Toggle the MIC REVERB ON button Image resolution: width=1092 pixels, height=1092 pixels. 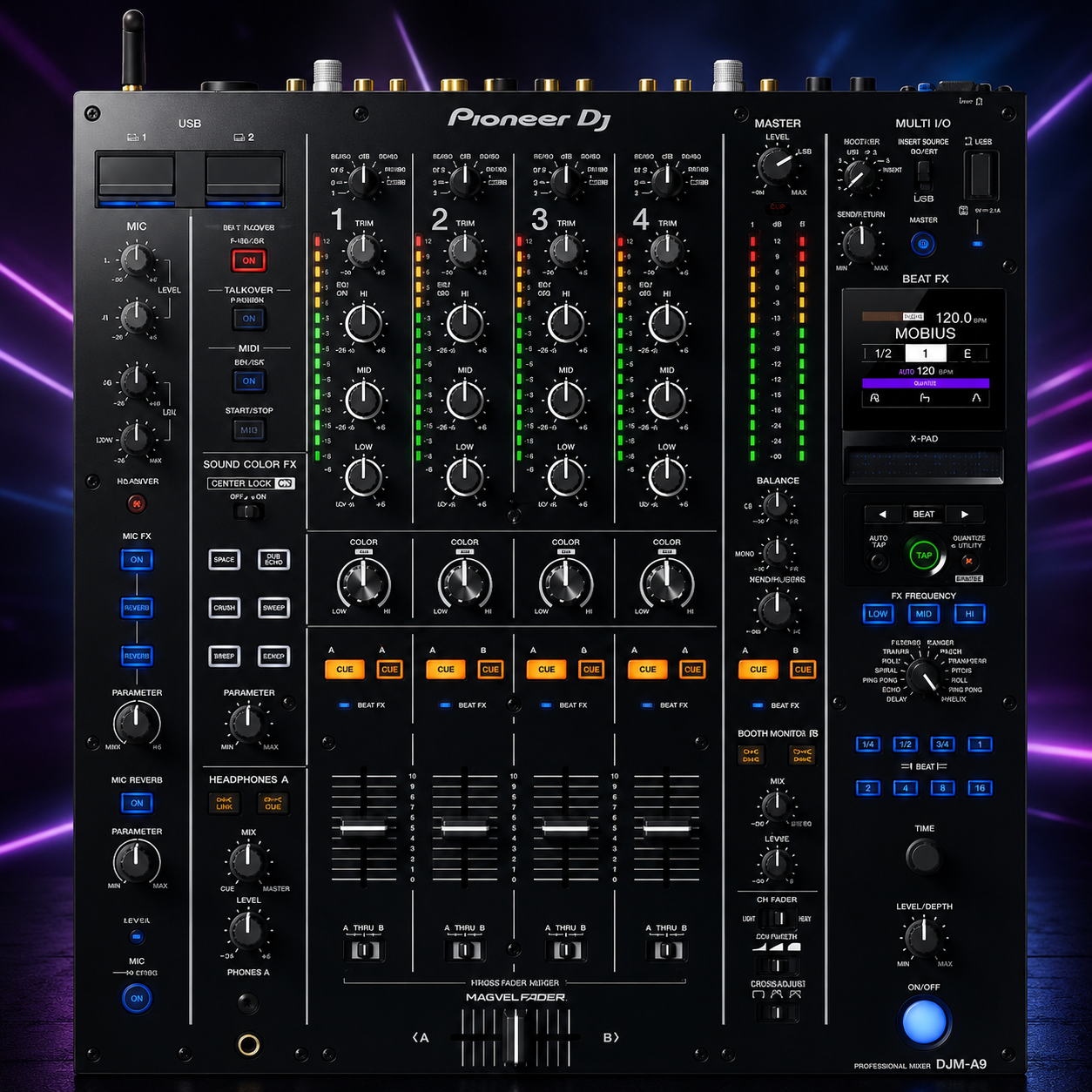(137, 803)
